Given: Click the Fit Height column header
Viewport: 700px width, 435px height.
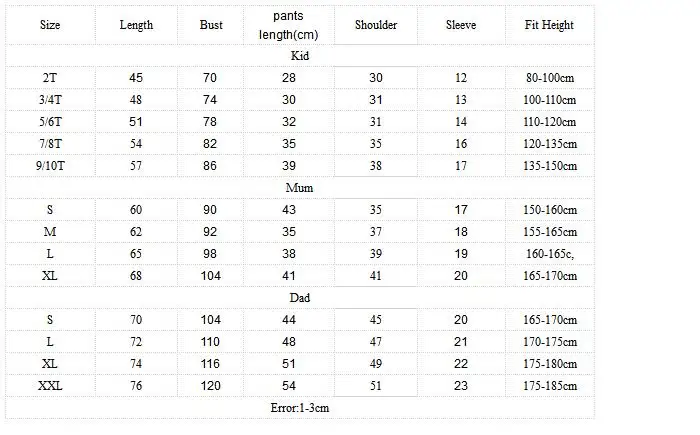Looking at the screenshot, I should [x=549, y=25].
